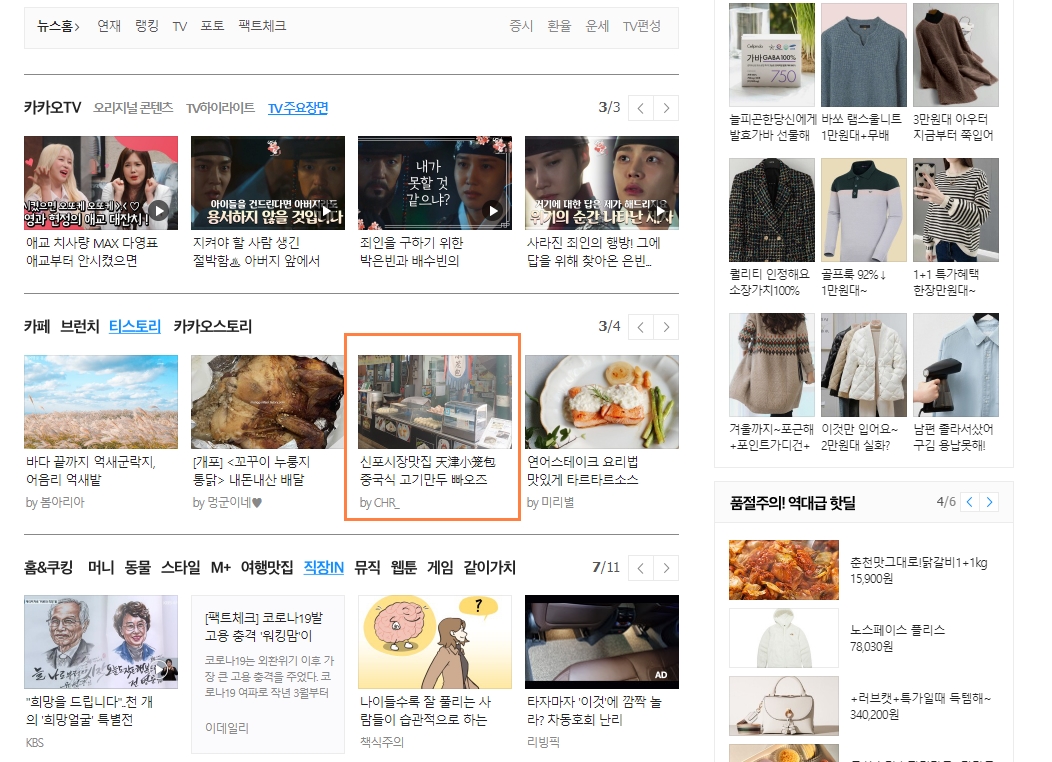
Task: Show previous page of 티스토리 section
Action: tap(641, 327)
